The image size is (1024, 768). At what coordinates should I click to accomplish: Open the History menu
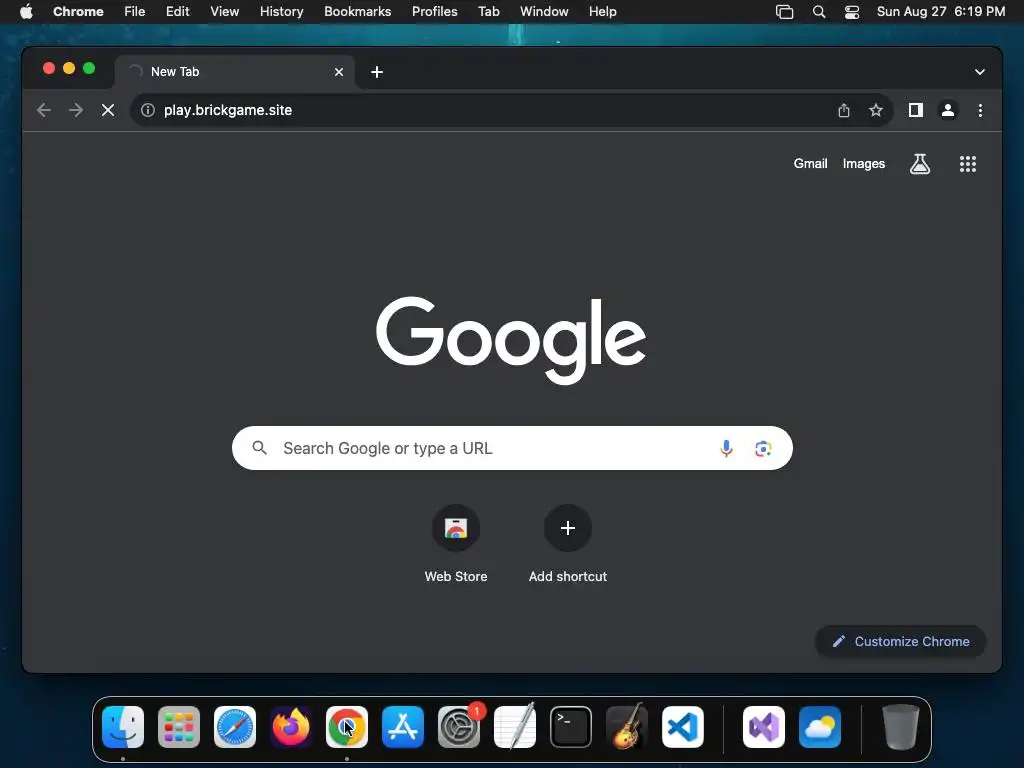(281, 12)
